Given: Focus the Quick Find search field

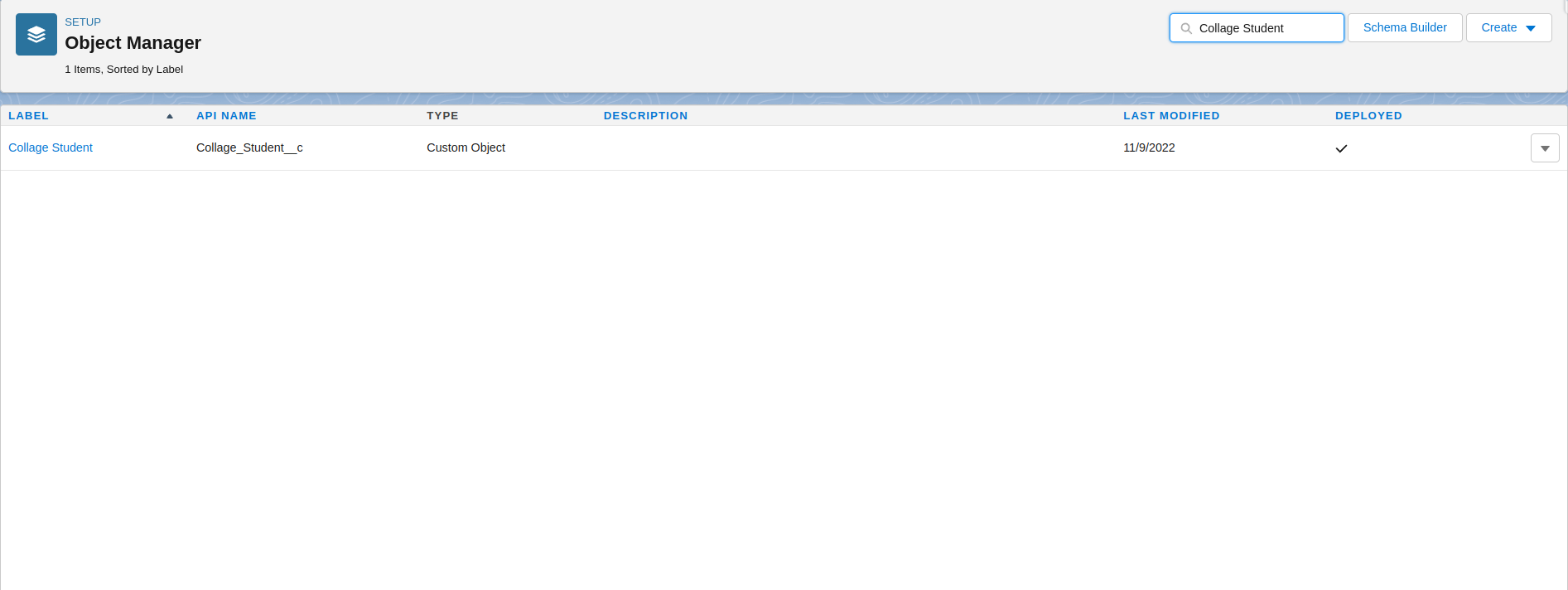Looking at the screenshot, I should [x=1266, y=28].
